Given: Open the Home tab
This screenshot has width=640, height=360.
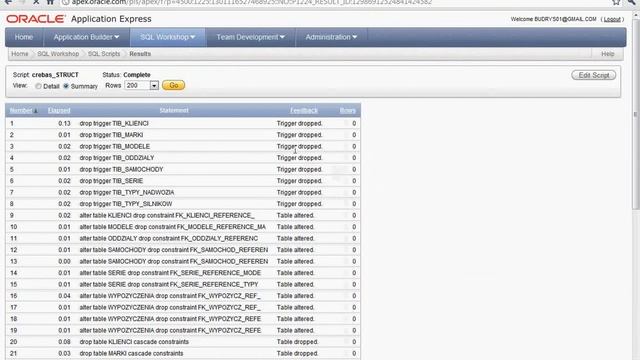Looking at the screenshot, I should [x=24, y=37].
